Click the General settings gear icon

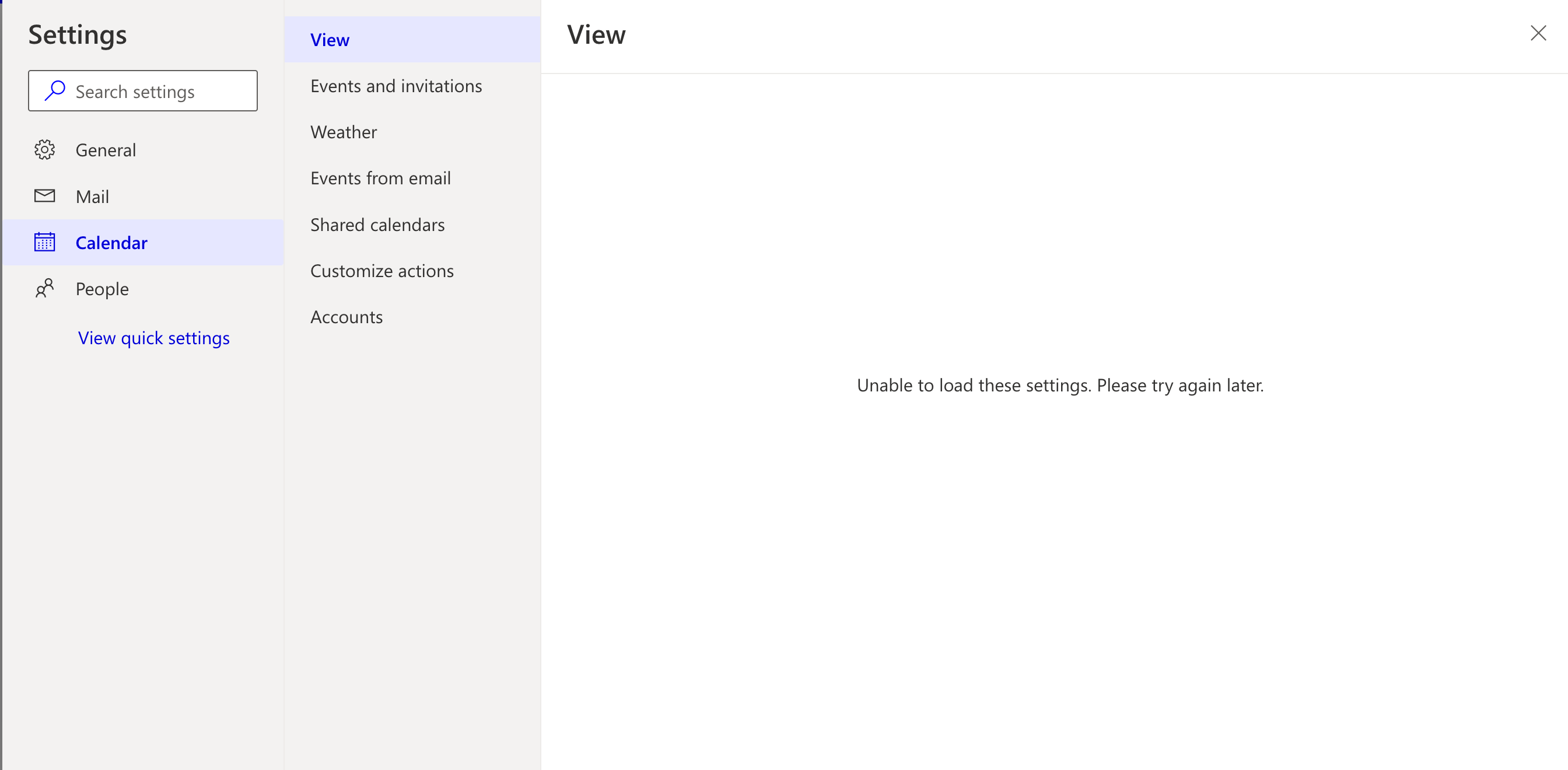tap(44, 150)
